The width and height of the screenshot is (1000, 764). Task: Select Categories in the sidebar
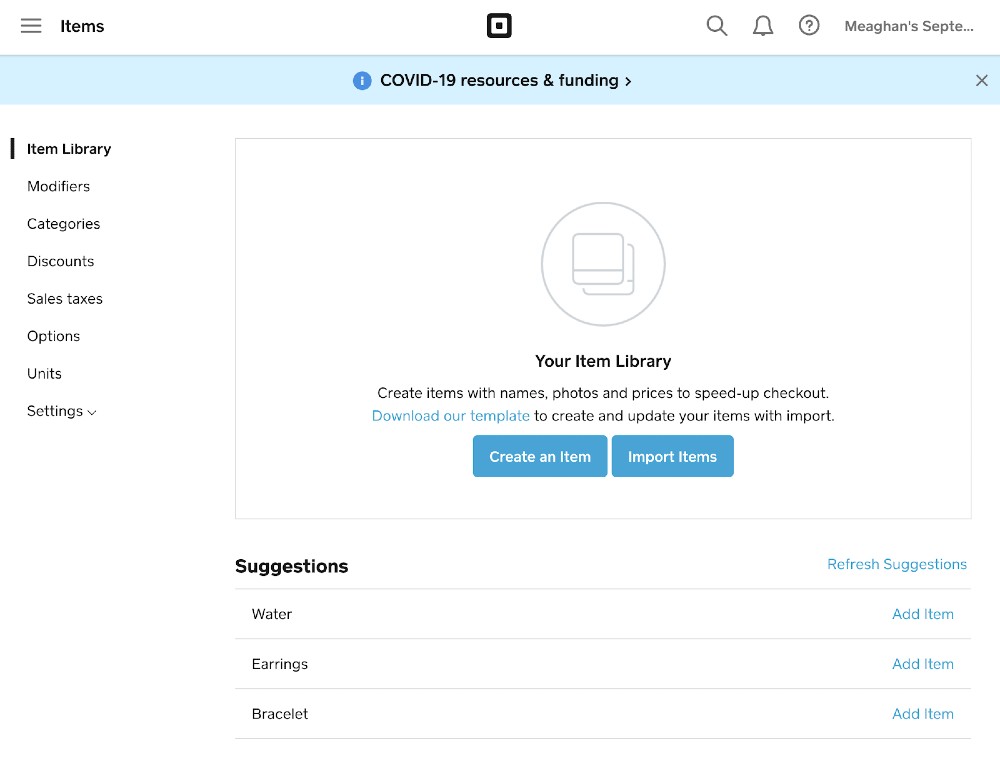(x=63, y=224)
